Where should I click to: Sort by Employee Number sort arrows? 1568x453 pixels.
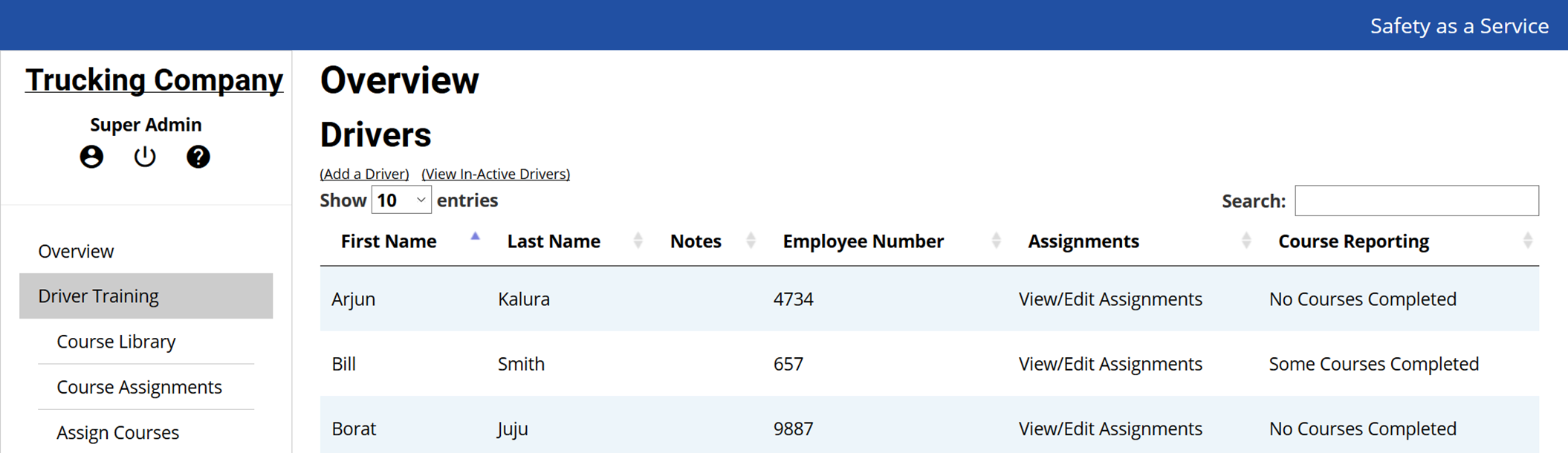tap(996, 241)
